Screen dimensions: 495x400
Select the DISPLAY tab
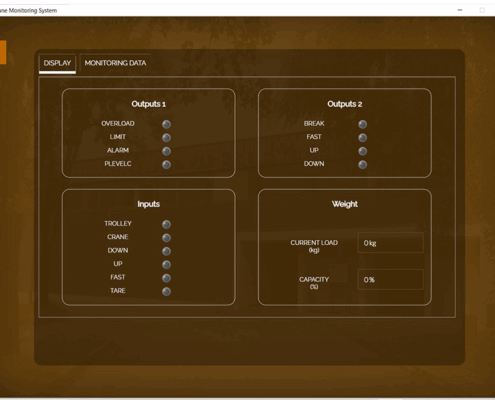57,63
